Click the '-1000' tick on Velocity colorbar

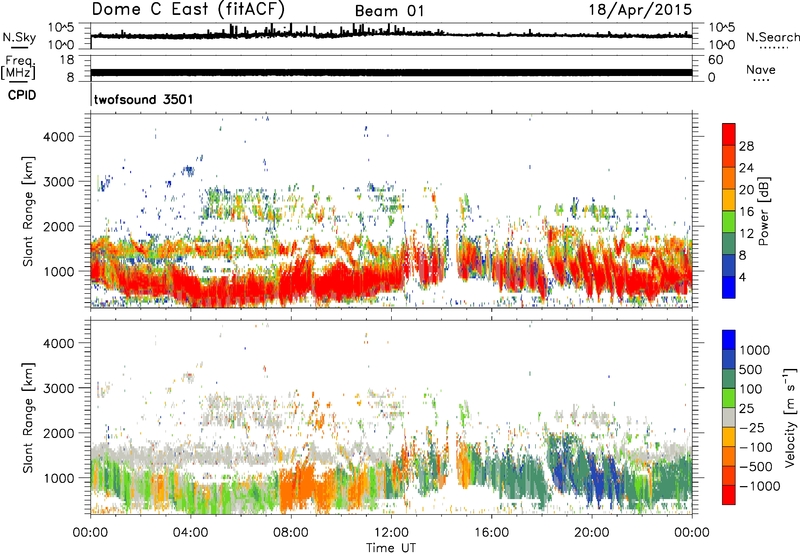coord(759,486)
